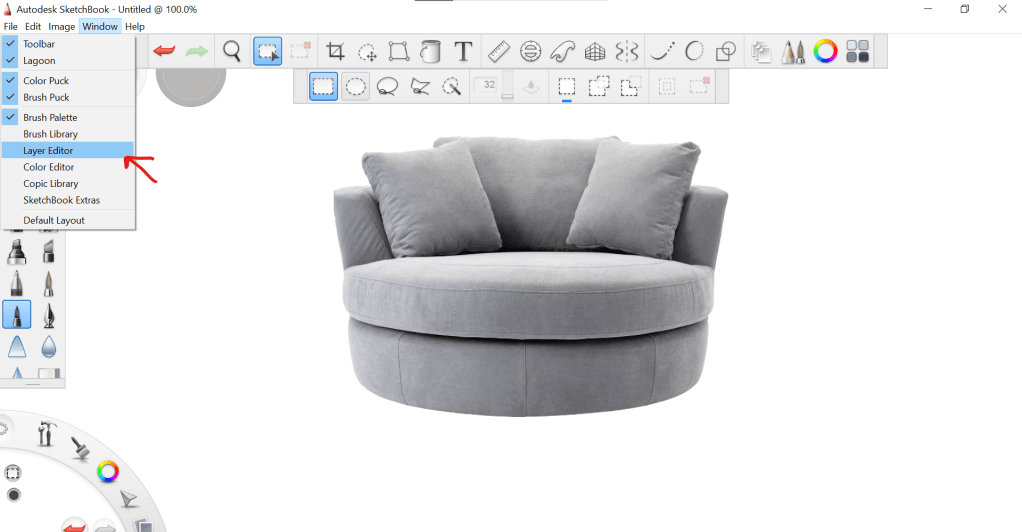The image size is (1022, 532).
Task: Select Copic Library menu entry
Action: tap(51, 184)
